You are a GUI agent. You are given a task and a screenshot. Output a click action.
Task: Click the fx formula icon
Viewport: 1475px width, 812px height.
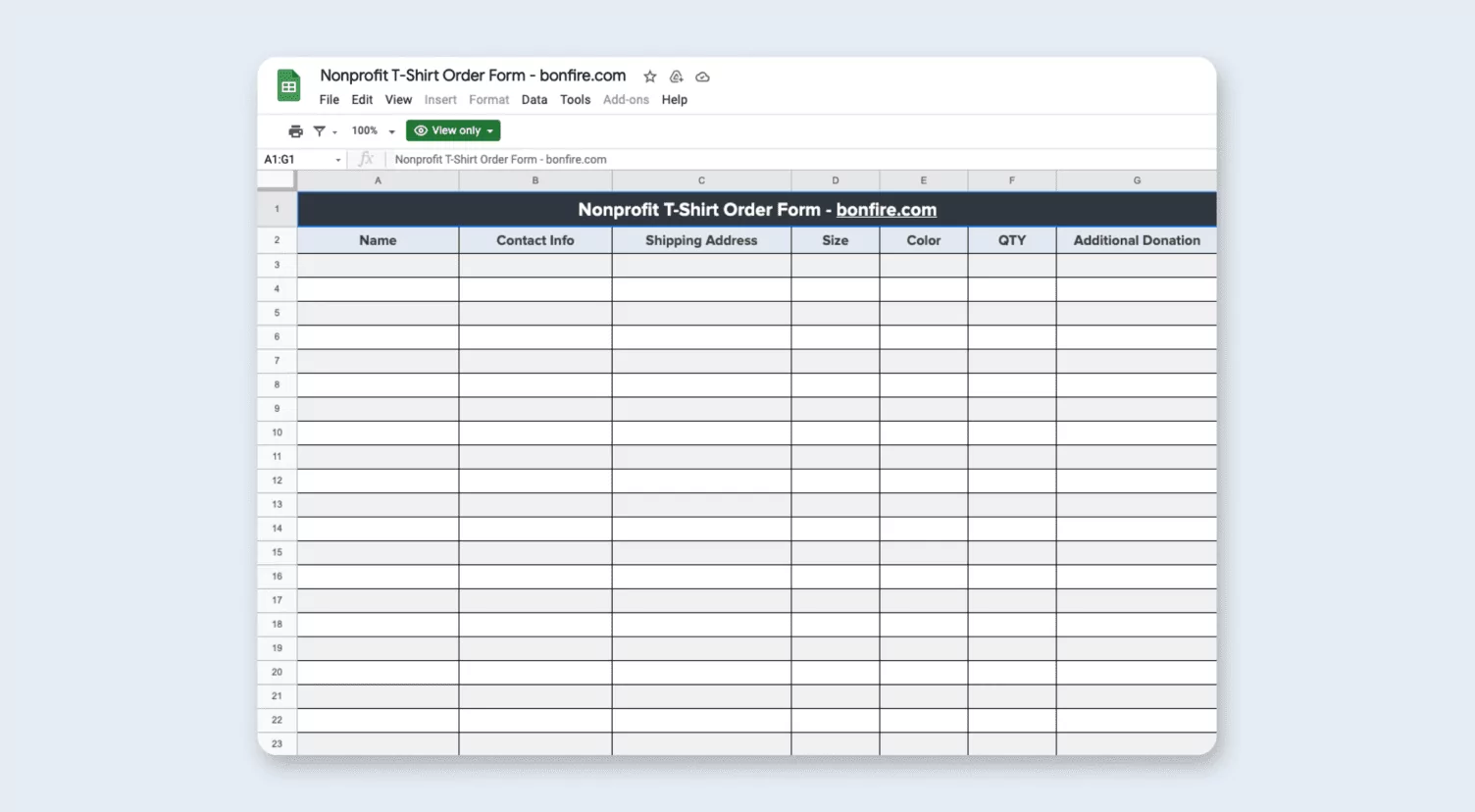[366, 159]
